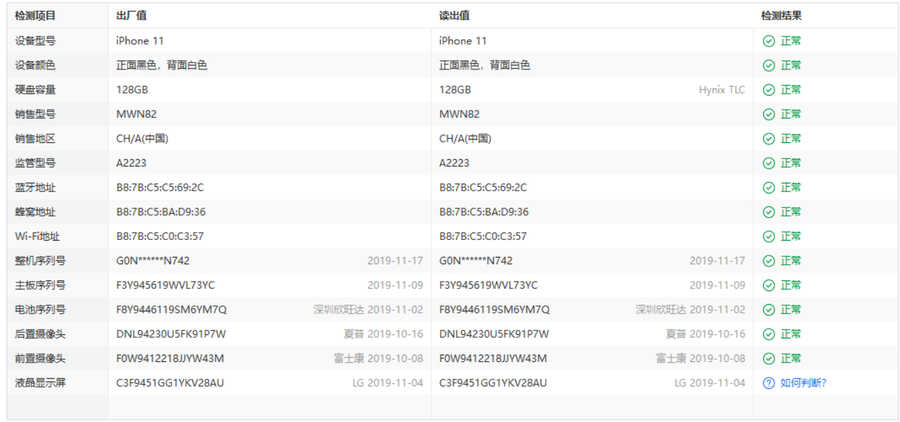This screenshot has height=422, width=900.
Task: Click factory value A2223 in 出厂值 column
Action: (x=131, y=163)
